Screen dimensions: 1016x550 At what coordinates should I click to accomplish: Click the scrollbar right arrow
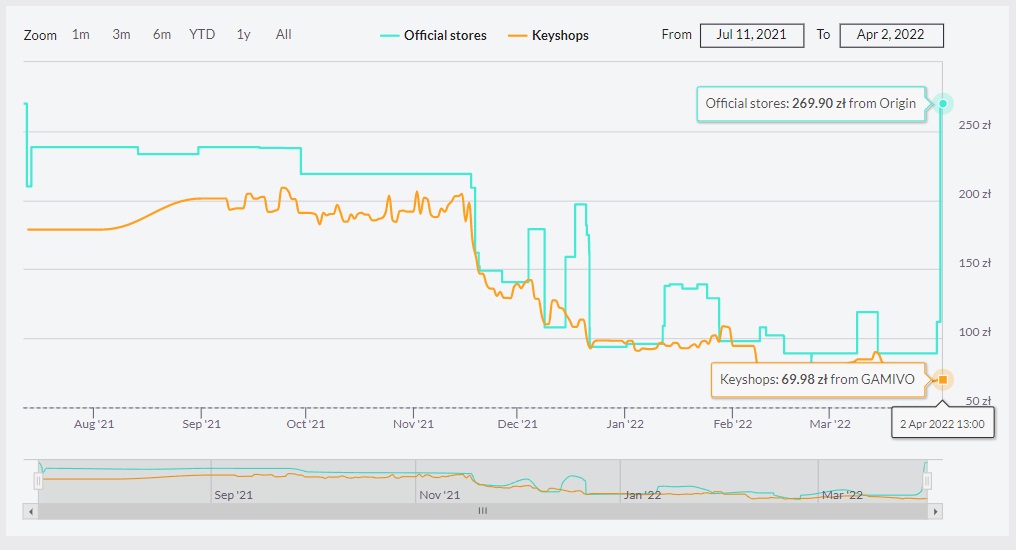(x=936, y=510)
